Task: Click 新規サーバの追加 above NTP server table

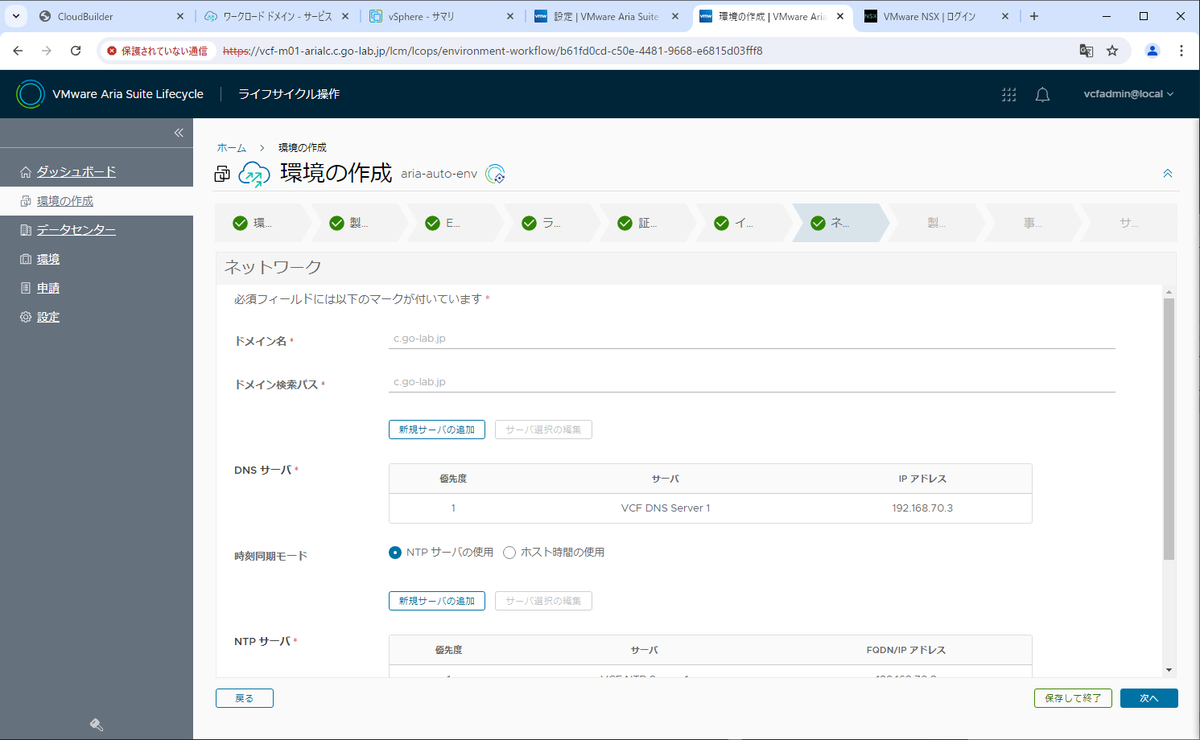Action: pos(437,601)
